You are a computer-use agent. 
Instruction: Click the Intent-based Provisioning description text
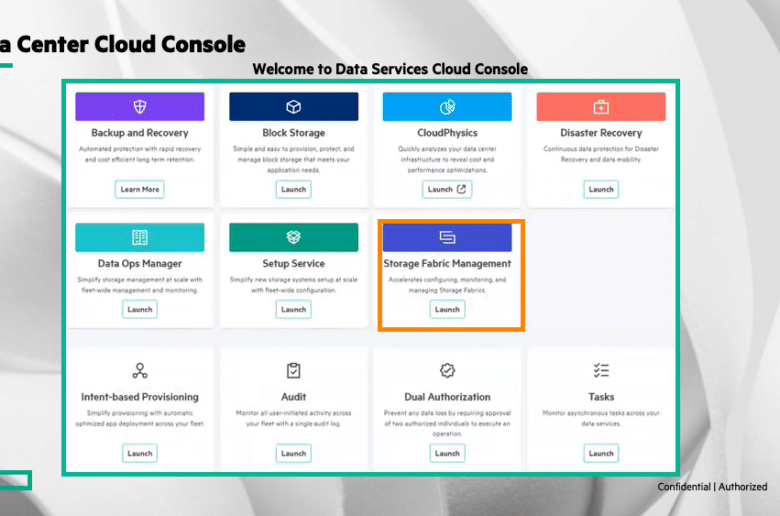click(x=140, y=418)
